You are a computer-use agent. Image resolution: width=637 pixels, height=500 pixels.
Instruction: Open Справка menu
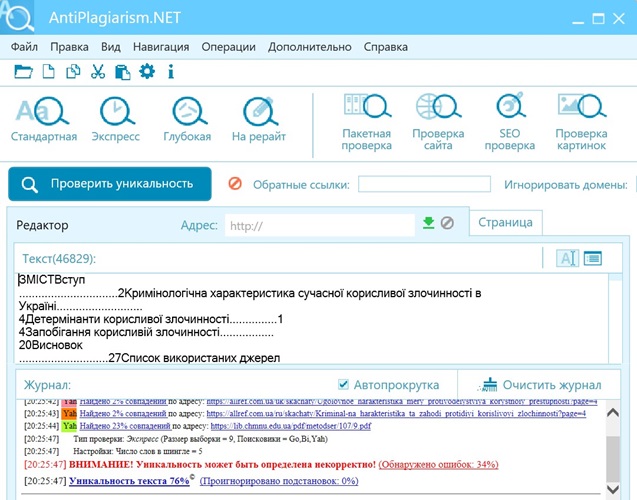click(386, 47)
